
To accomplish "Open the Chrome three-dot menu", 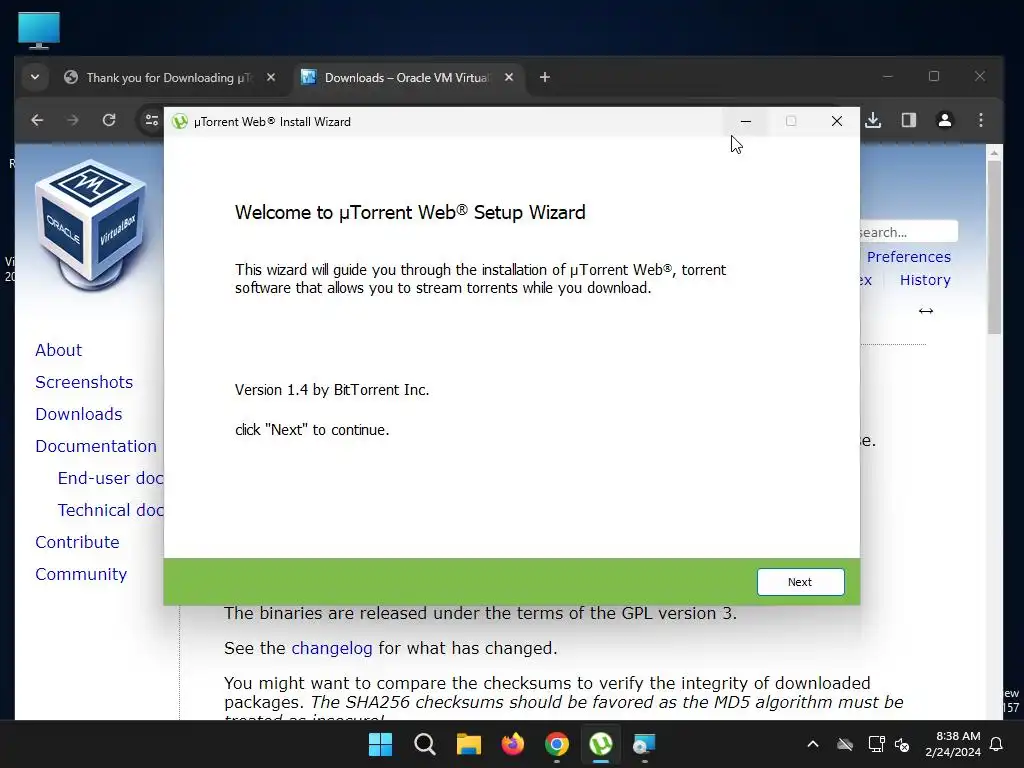I will [x=981, y=120].
